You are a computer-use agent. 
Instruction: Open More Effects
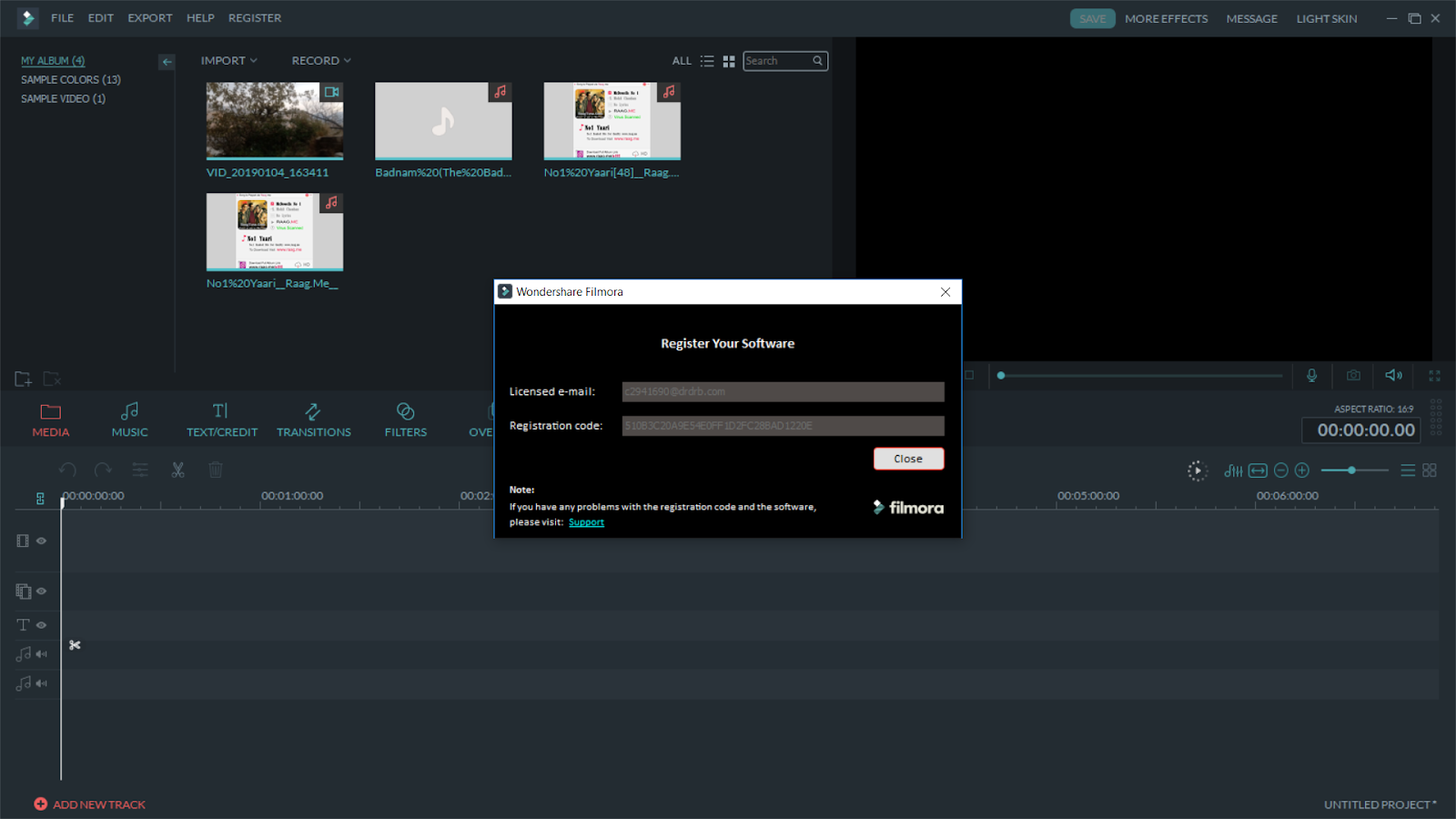(x=1167, y=18)
